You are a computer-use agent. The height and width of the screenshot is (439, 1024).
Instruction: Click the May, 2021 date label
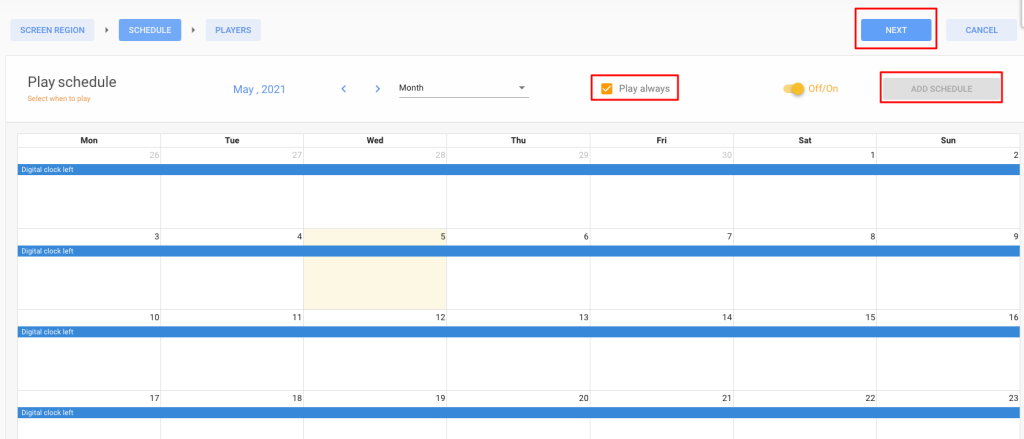(259, 89)
